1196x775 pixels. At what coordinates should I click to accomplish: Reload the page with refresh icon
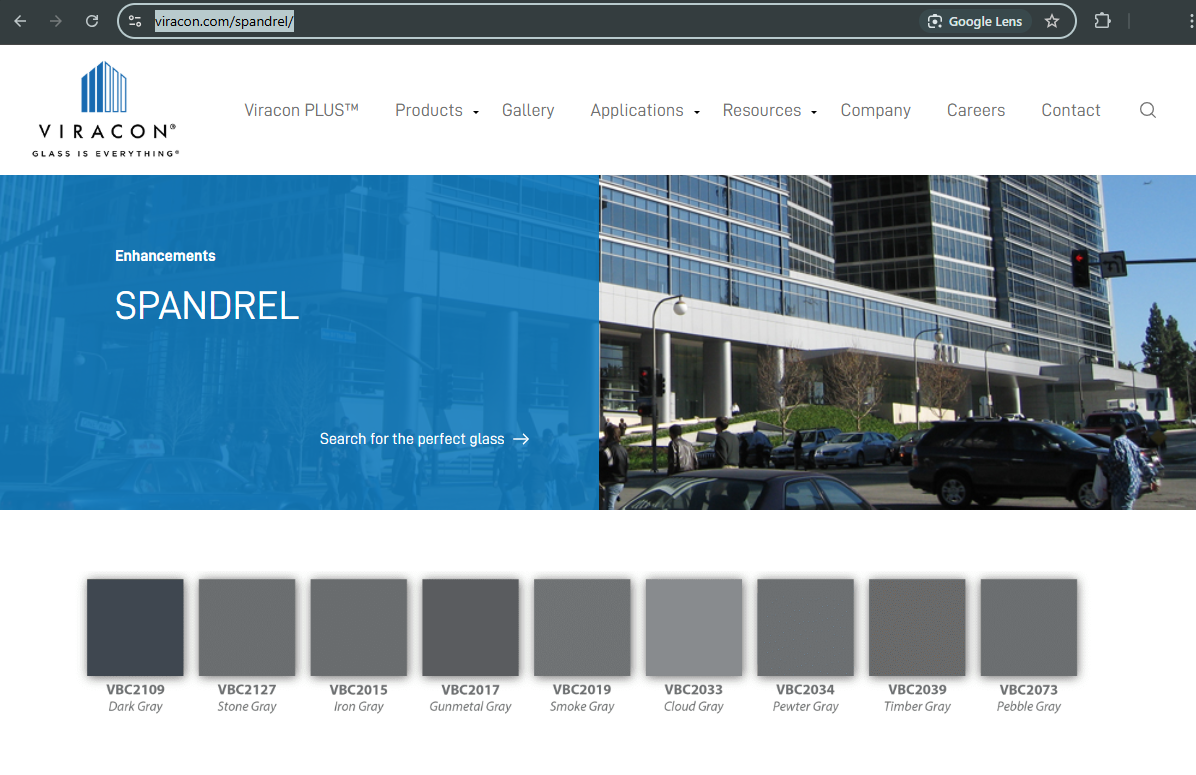(x=92, y=21)
